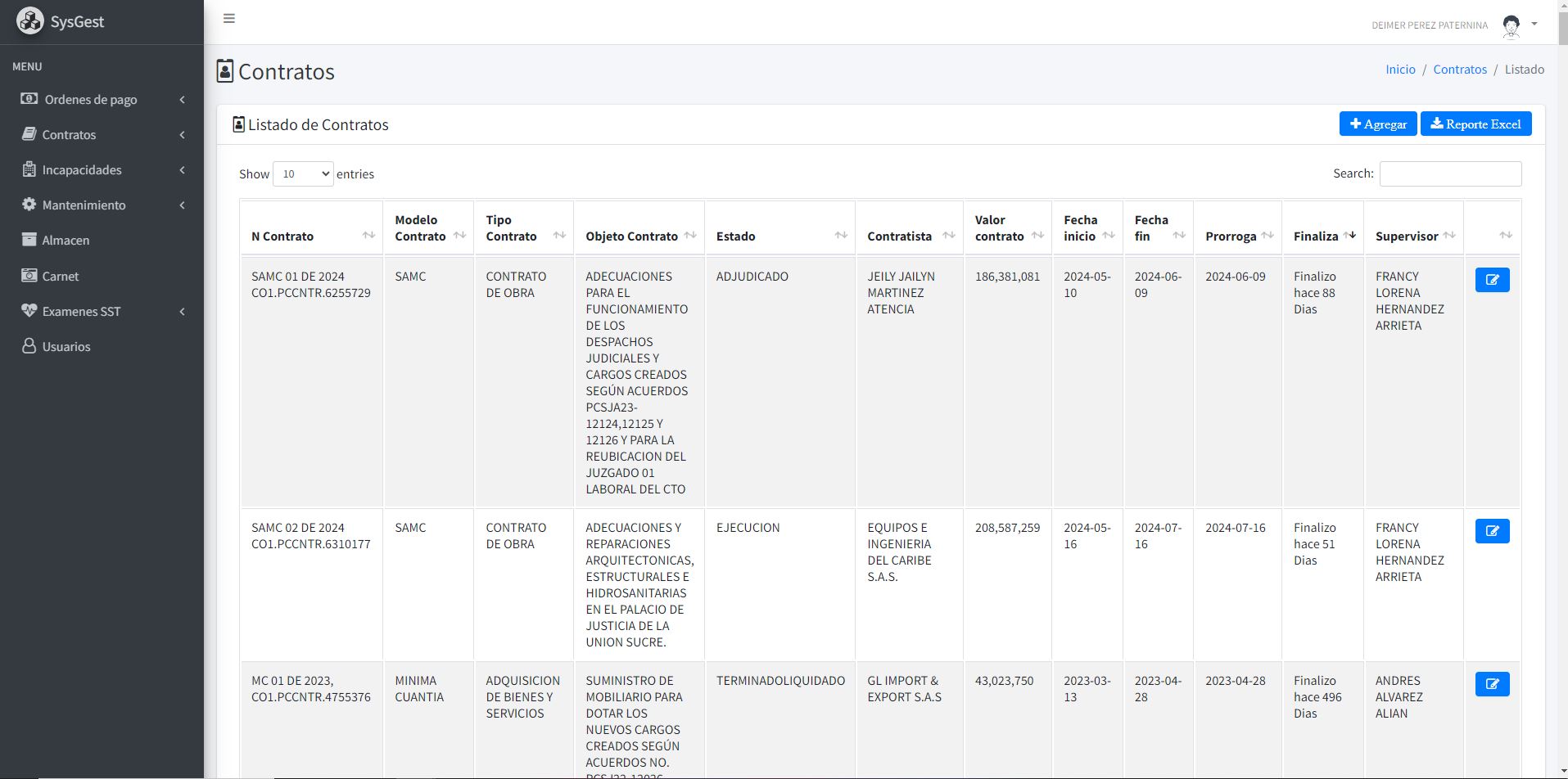This screenshot has height=779, width=1568.
Task: Open the user avatar profile menu
Action: coord(1512,25)
